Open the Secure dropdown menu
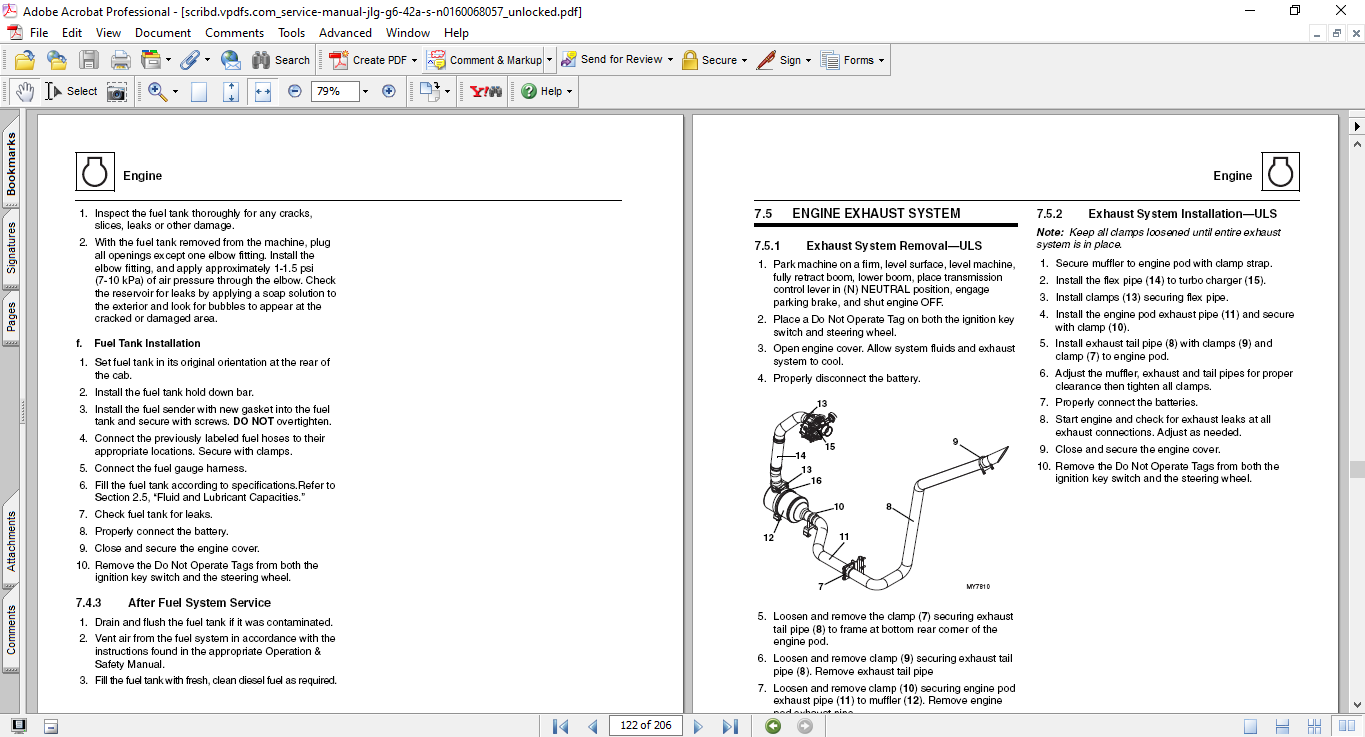The image size is (1365, 737). point(745,60)
